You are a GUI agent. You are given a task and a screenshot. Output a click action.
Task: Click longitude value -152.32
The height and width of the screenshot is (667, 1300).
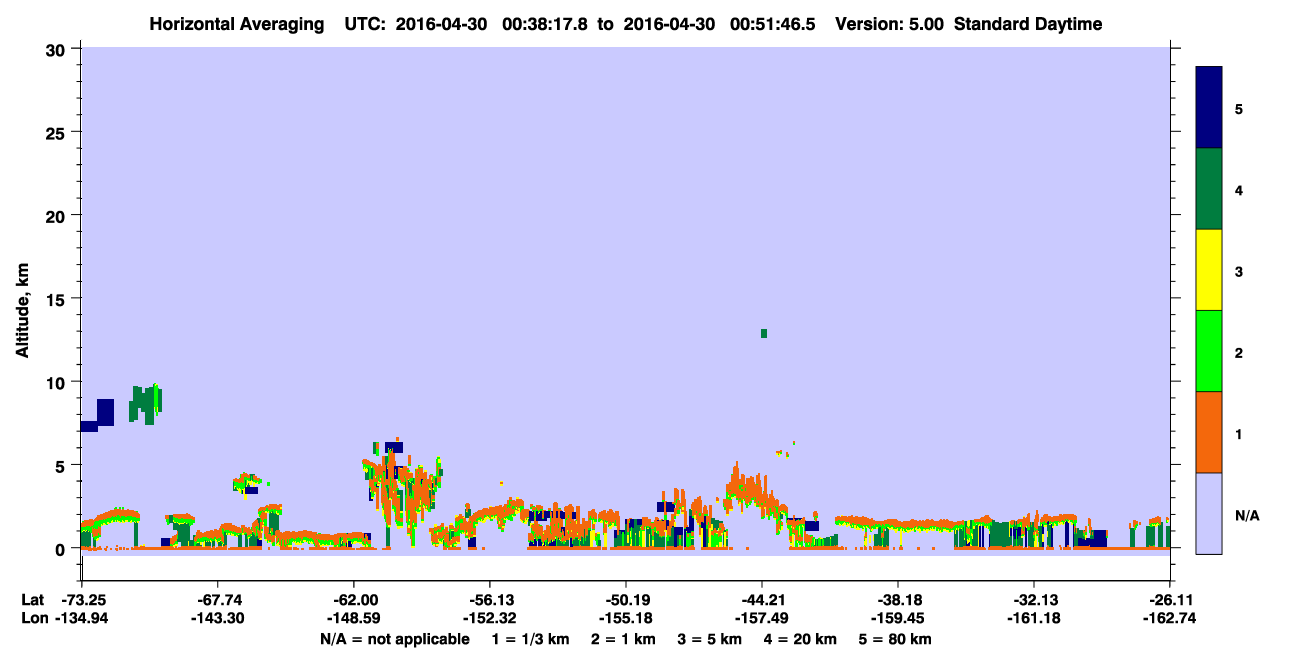490,617
